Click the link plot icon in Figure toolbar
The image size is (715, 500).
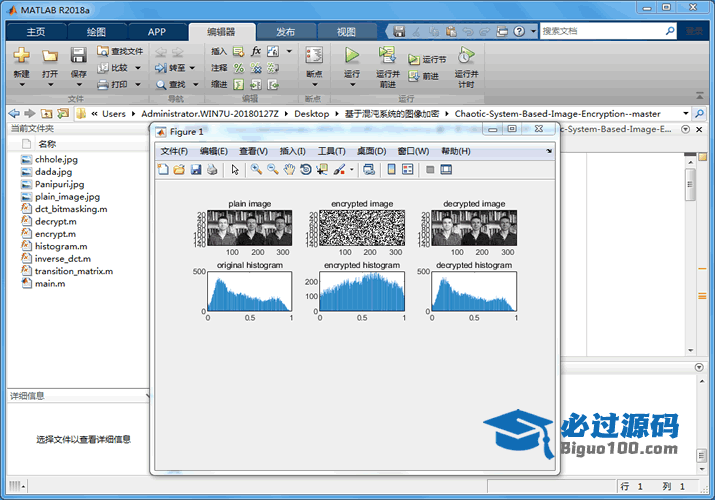[x=369, y=170]
